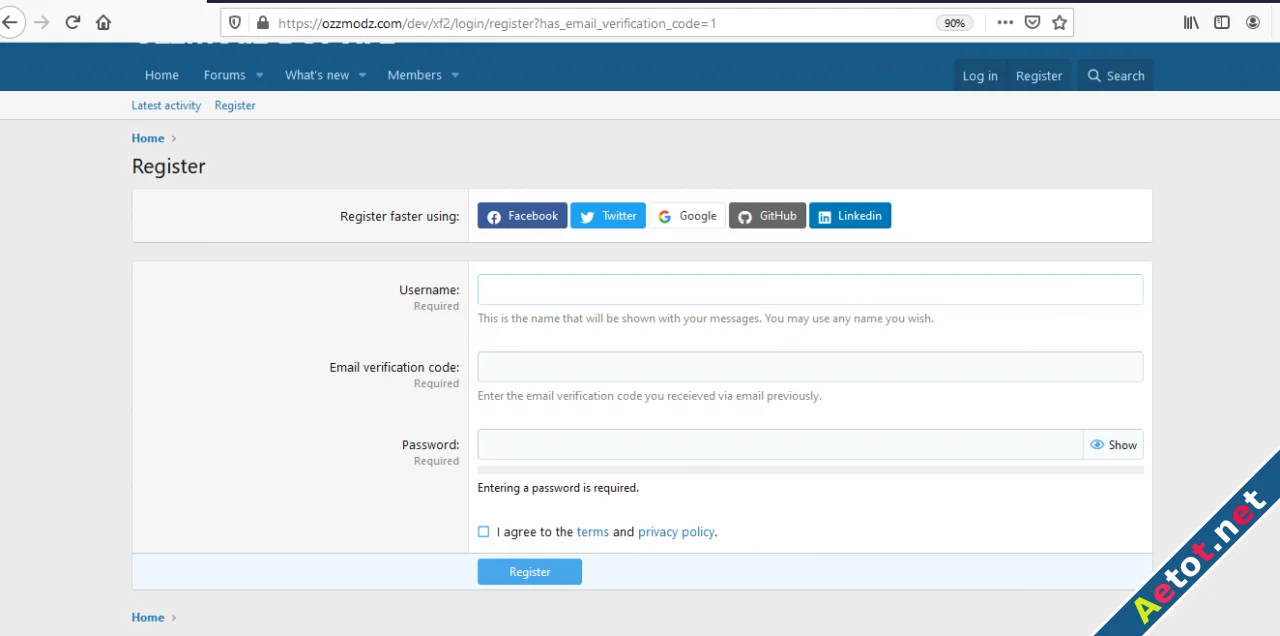Viewport: 1280px width, 636px height.
Task: Open the Firefox Library icon
Action: (1190, 22)
